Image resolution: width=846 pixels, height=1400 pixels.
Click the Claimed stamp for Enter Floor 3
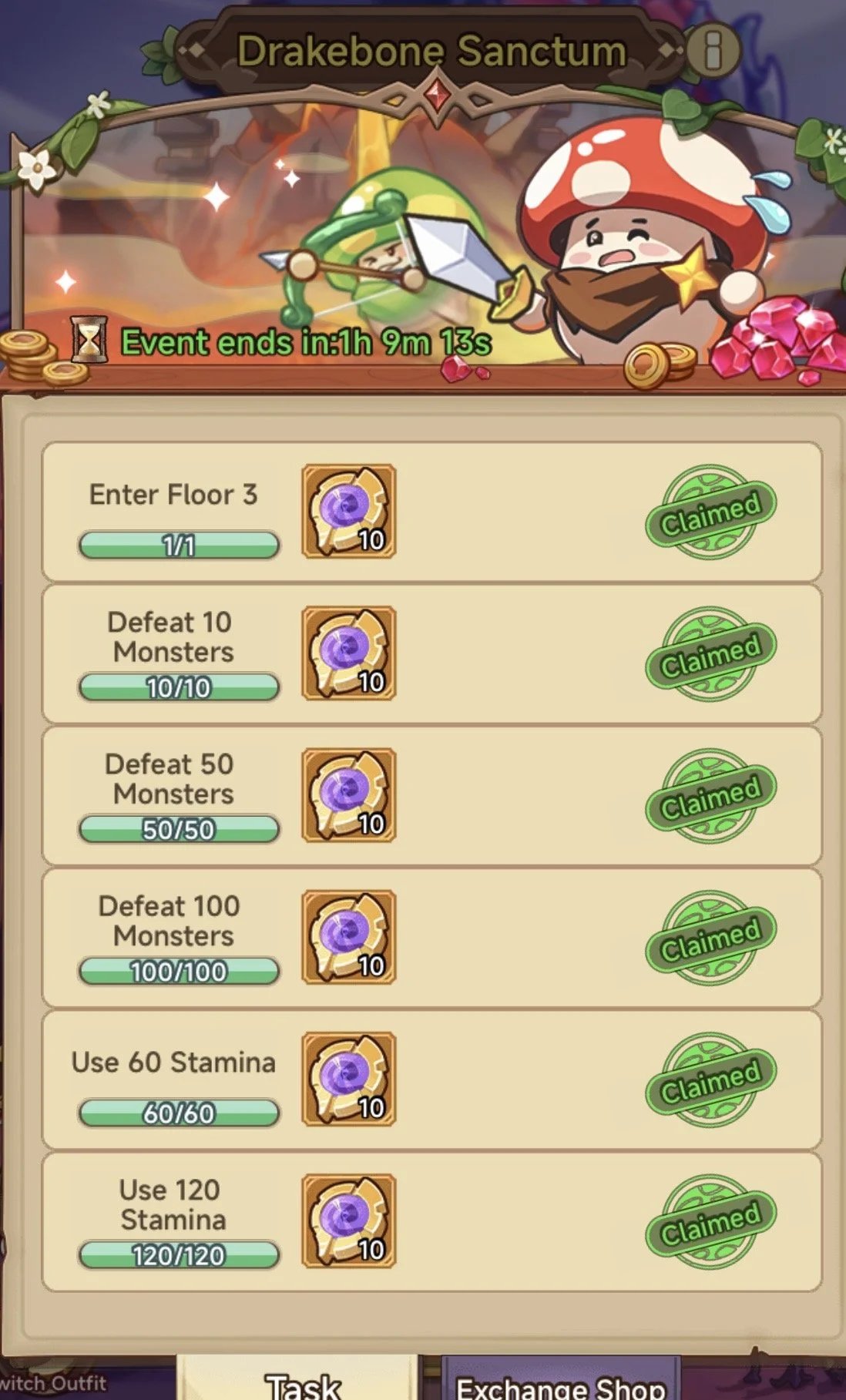710,512
